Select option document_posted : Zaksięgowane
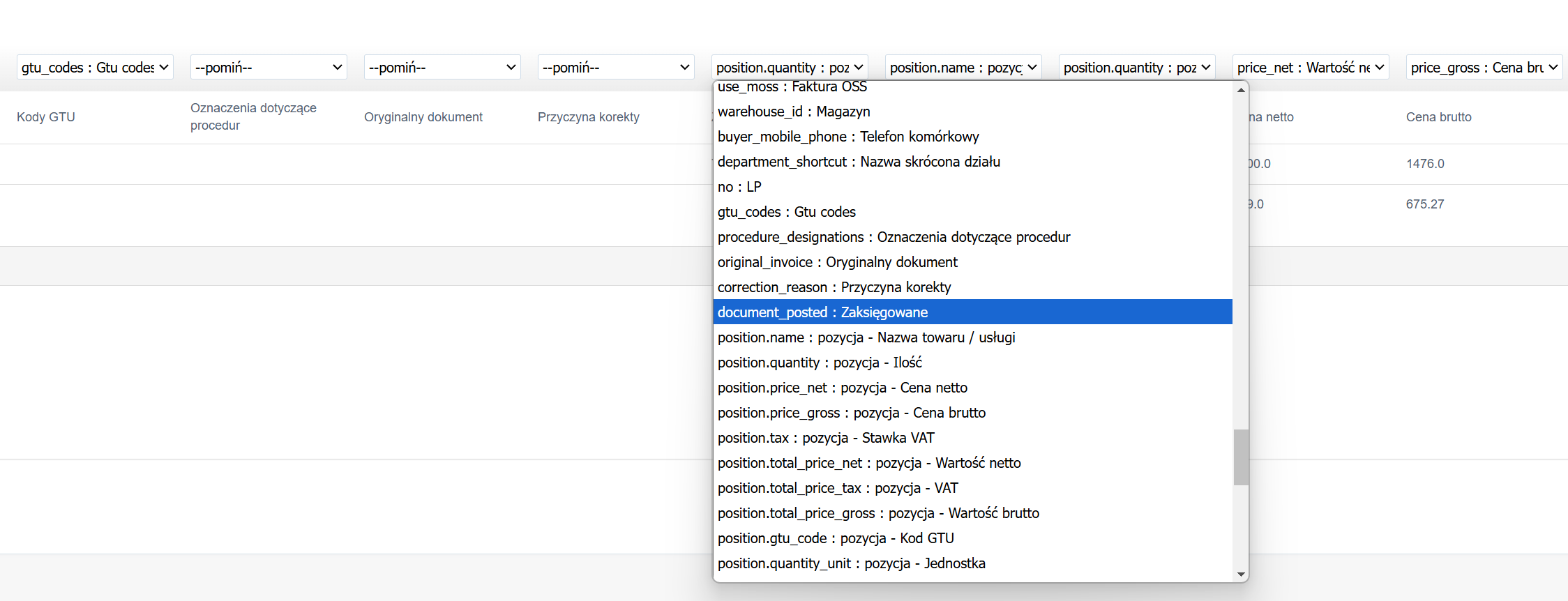 [973, 312]
